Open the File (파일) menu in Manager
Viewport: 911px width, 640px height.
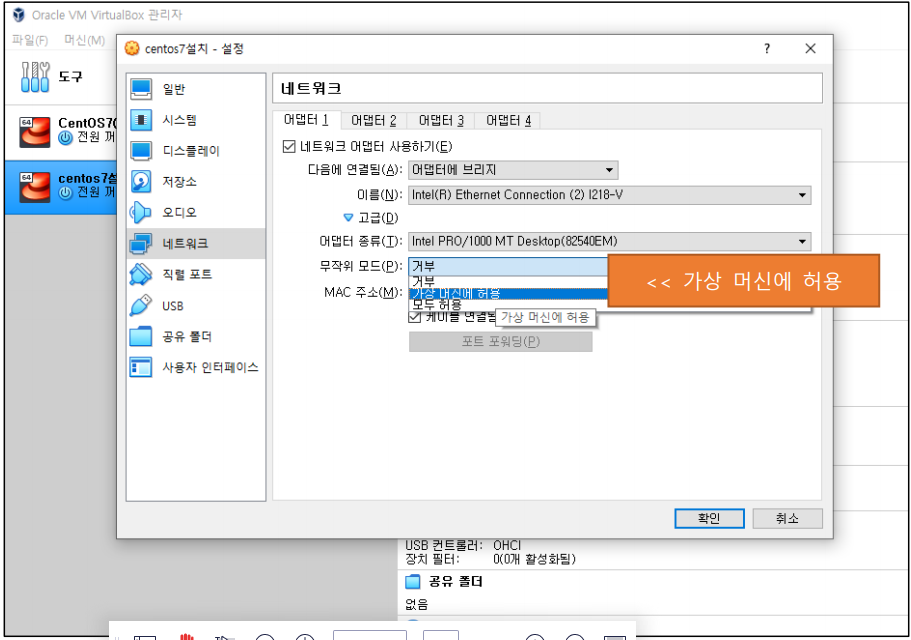pos(30,40)
